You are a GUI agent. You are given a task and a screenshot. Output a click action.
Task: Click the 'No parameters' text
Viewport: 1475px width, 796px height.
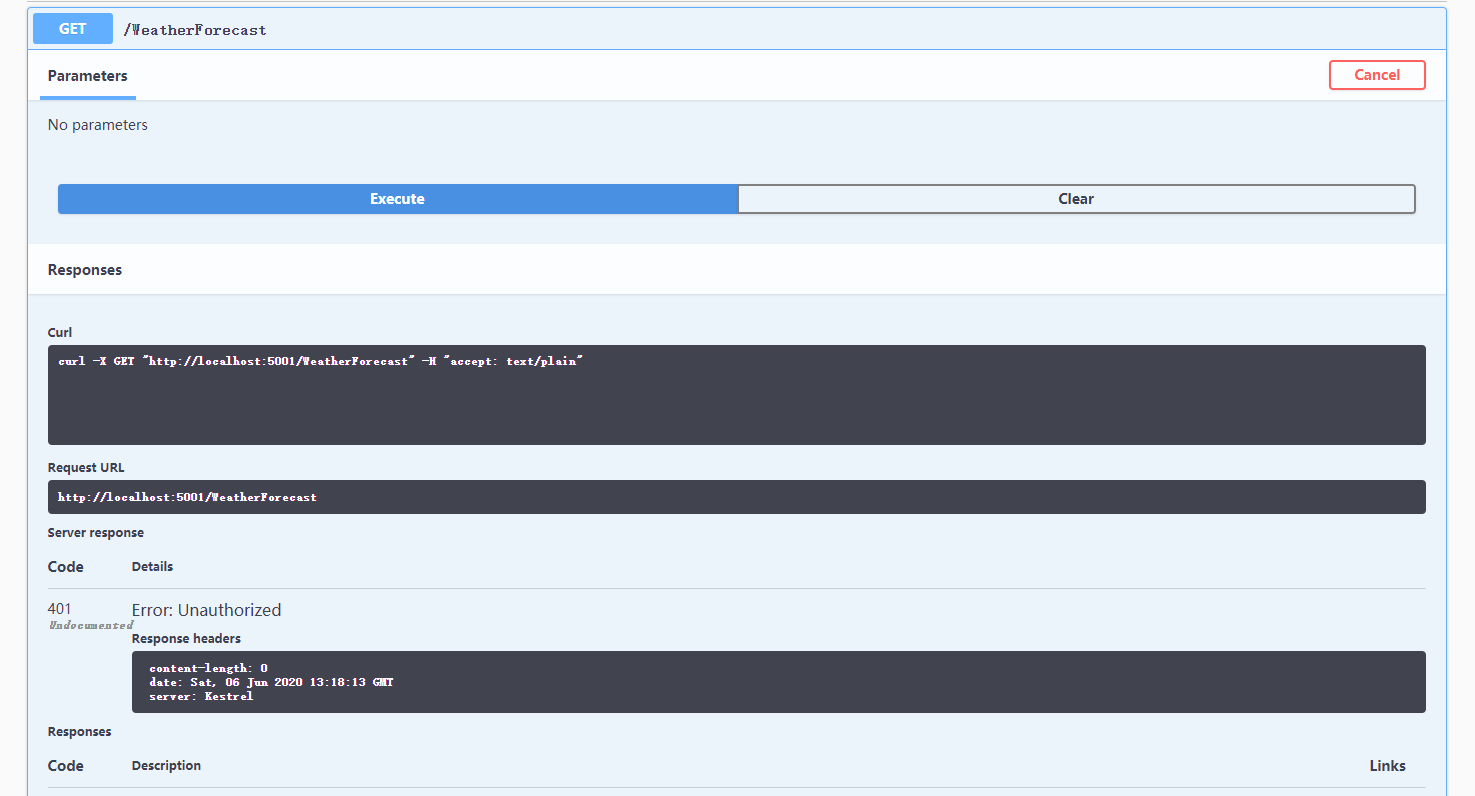pyautogui.click(x=98, y=125)
